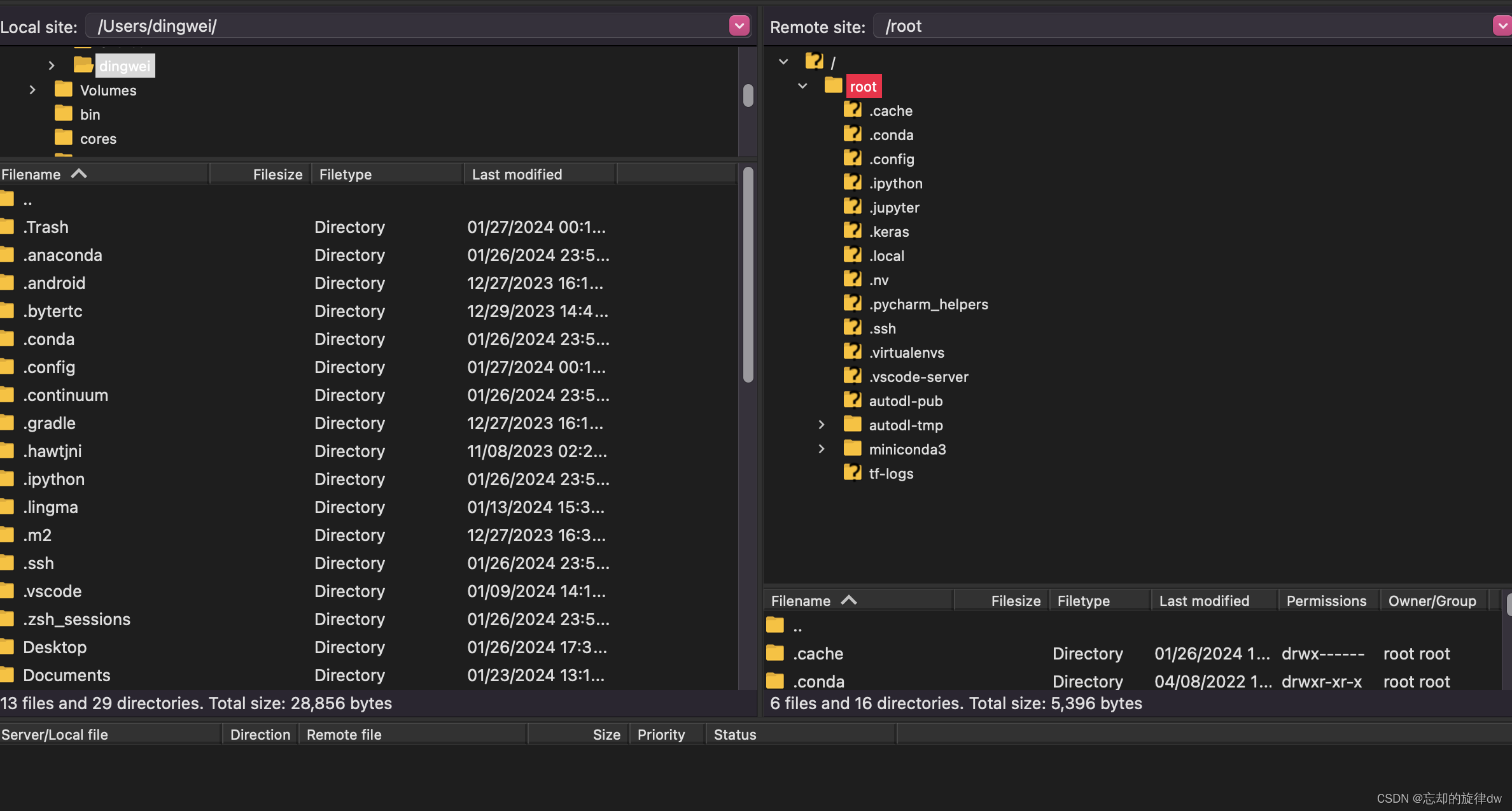Screen dimensions: 1512x811
Task: Click the Desktop folder icon in local list
Action: (8, 647)
